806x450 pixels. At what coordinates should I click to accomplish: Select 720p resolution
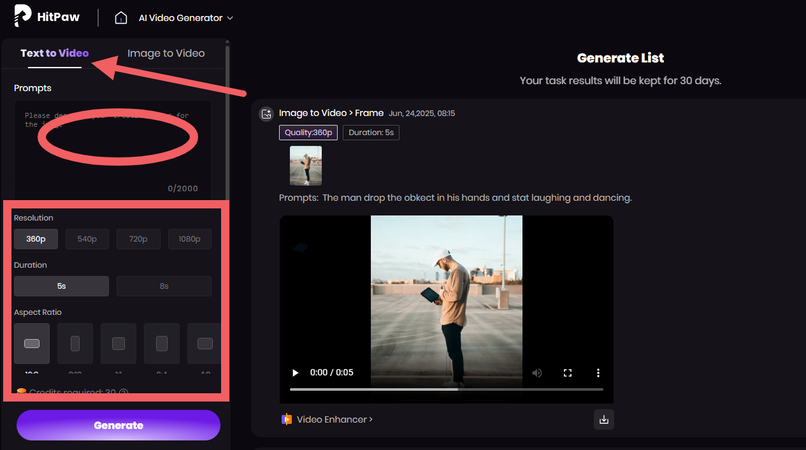(x=138, y=239)
